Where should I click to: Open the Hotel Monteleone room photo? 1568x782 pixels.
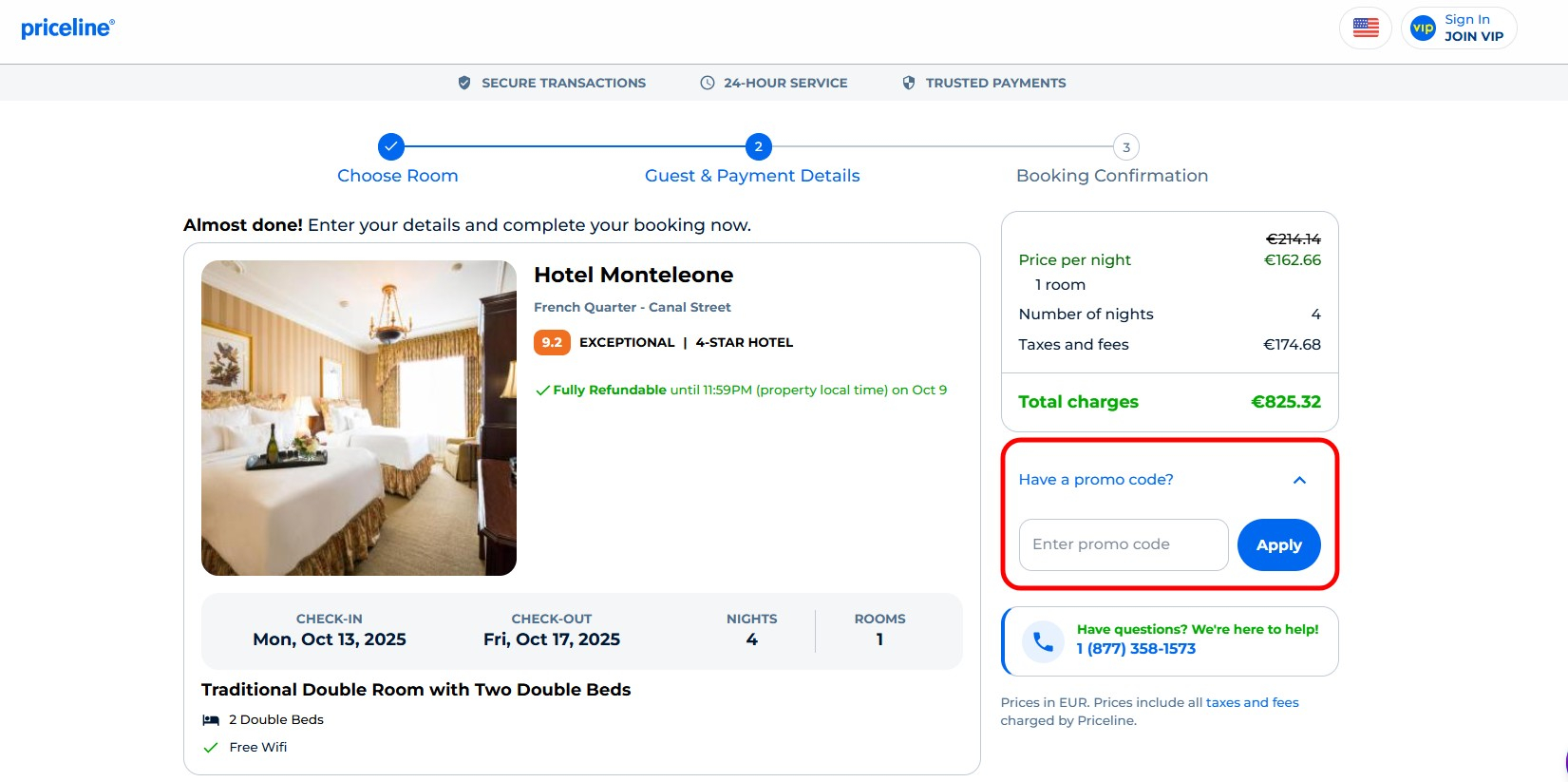359,418
